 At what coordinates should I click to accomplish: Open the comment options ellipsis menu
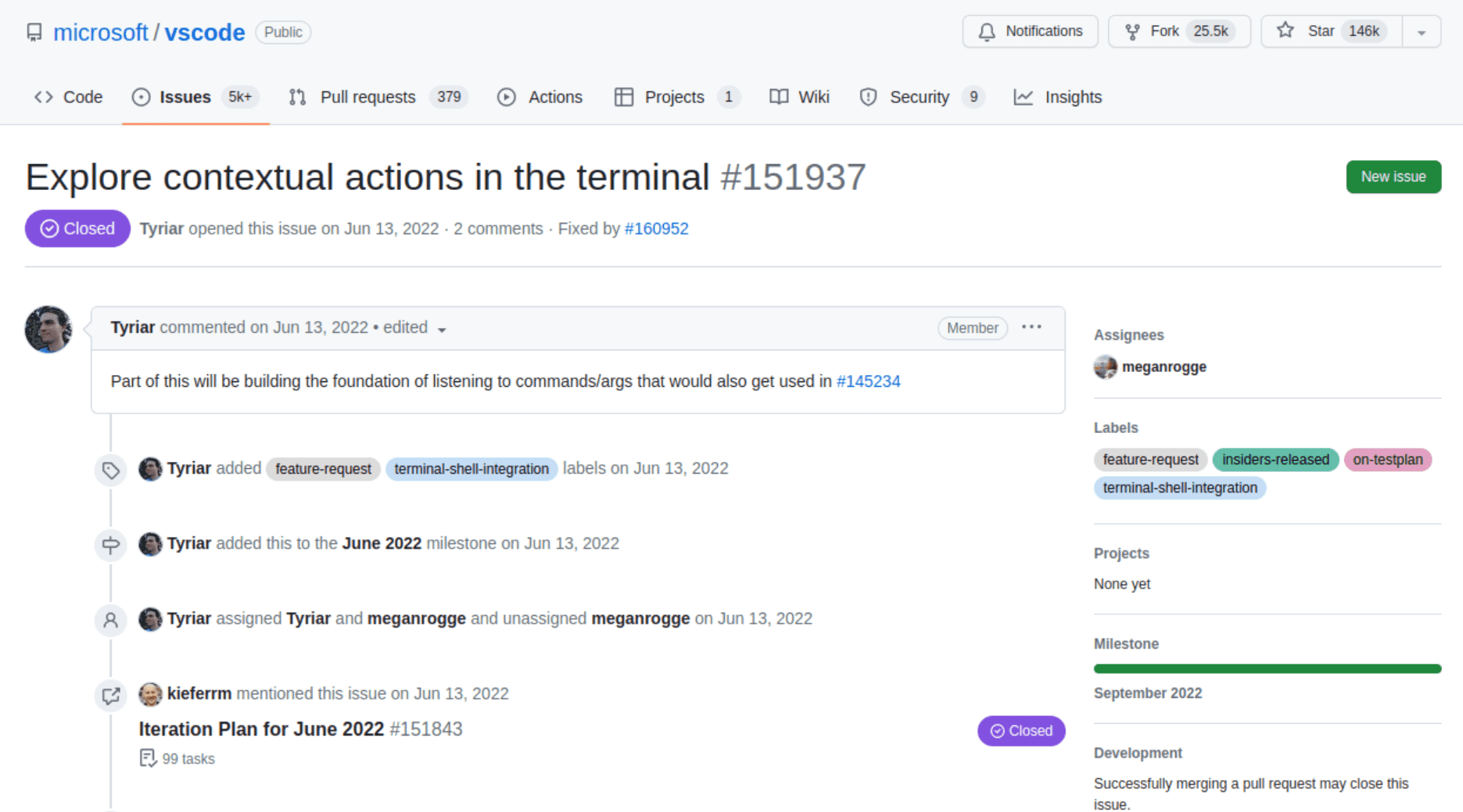click(x=1031, y=327)
